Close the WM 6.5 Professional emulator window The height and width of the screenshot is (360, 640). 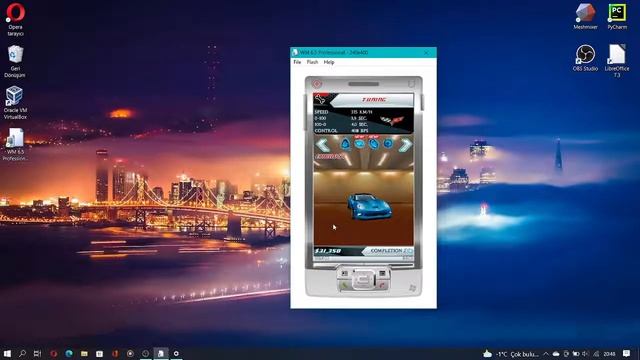point(427,52)
